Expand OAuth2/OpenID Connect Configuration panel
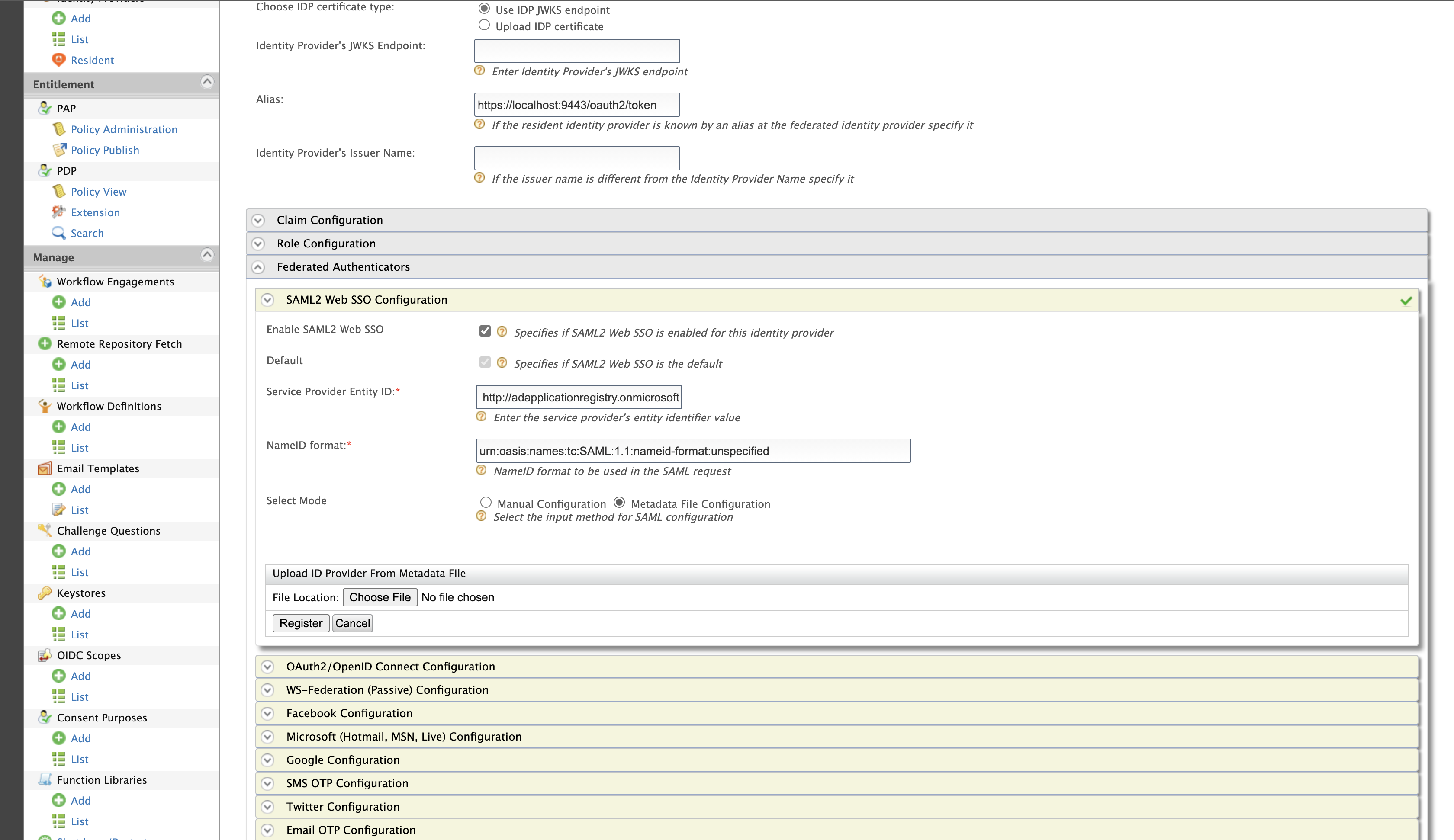The width and height of the screenshot is (1454, 840). point(267,667)
